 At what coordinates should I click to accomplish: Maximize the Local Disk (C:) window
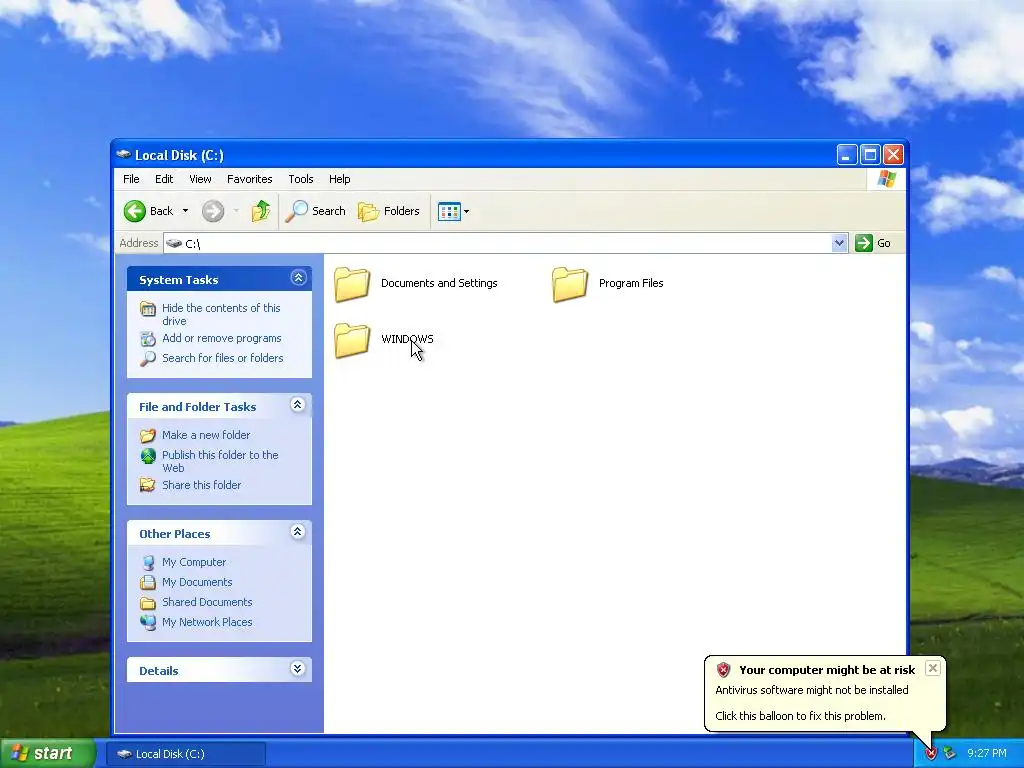[x=870, y=155]
